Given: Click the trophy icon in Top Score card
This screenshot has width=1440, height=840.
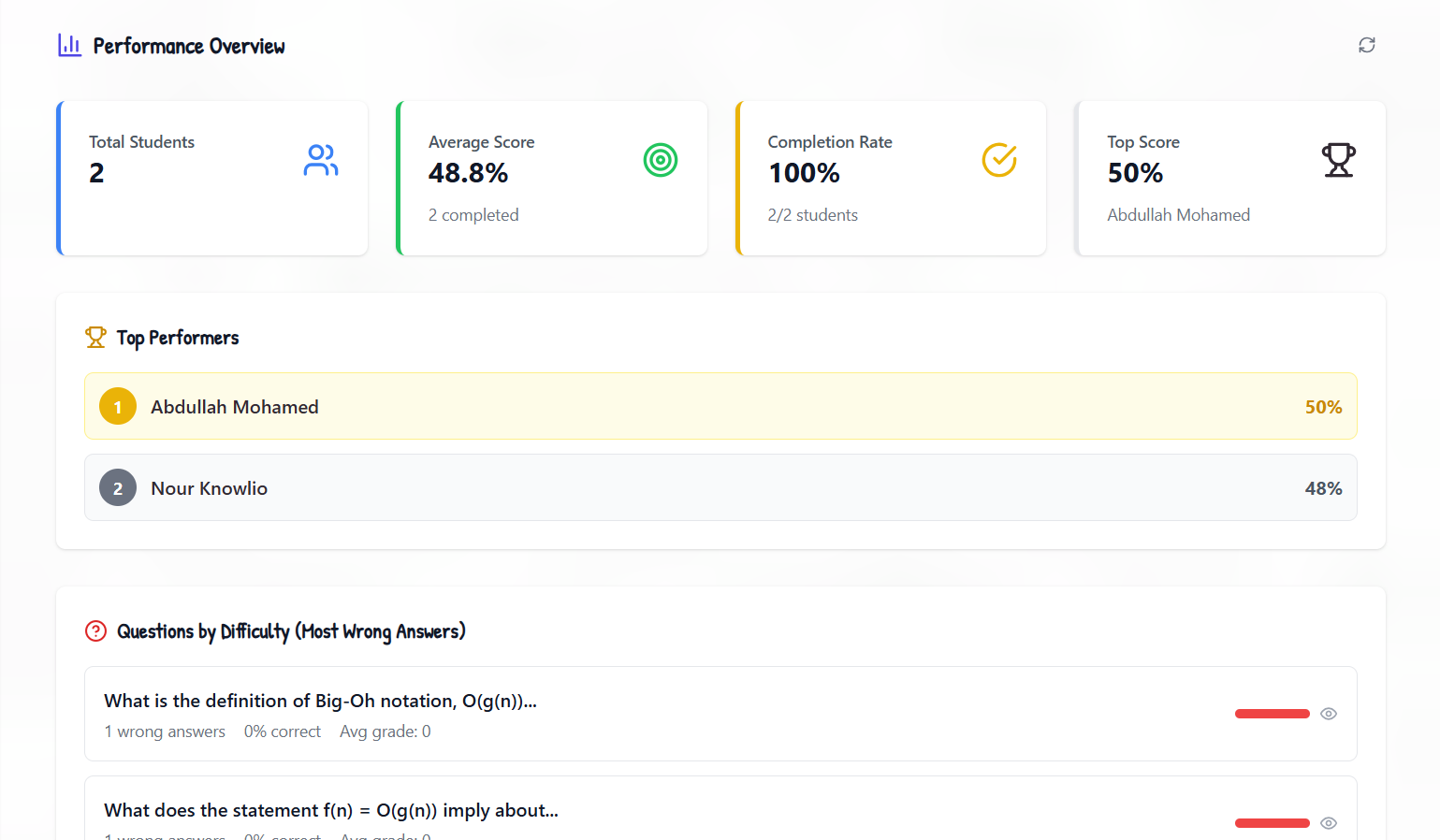Looking at the screenshot, I should click(1338, 160).
